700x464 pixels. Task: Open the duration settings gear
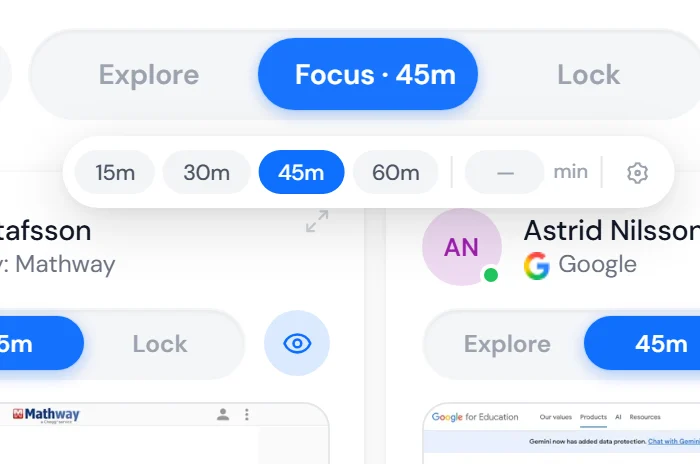point(637,173)
